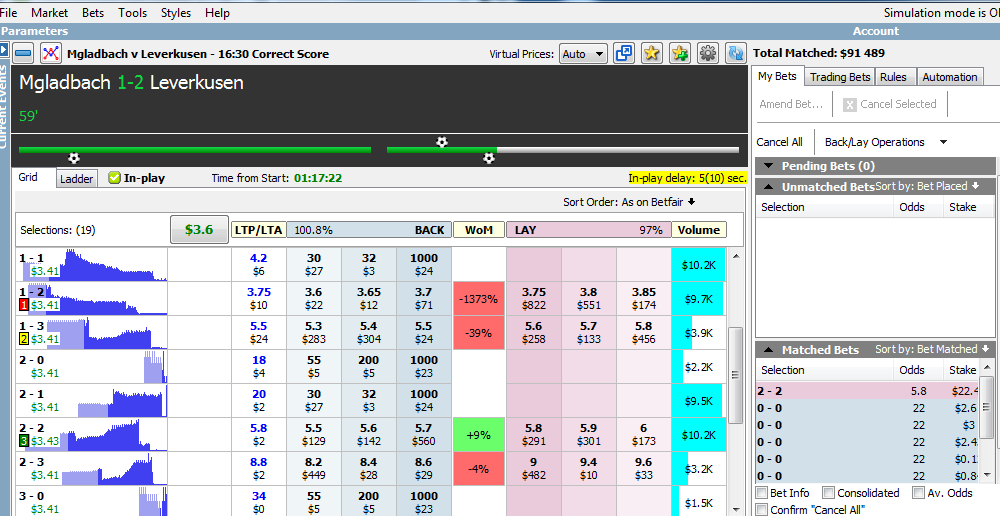Image resolution: width=1000 pixels, height=516 pixels.
Task: Back 2 - 2 at 5.7 price cell
Action: point(423,434)
